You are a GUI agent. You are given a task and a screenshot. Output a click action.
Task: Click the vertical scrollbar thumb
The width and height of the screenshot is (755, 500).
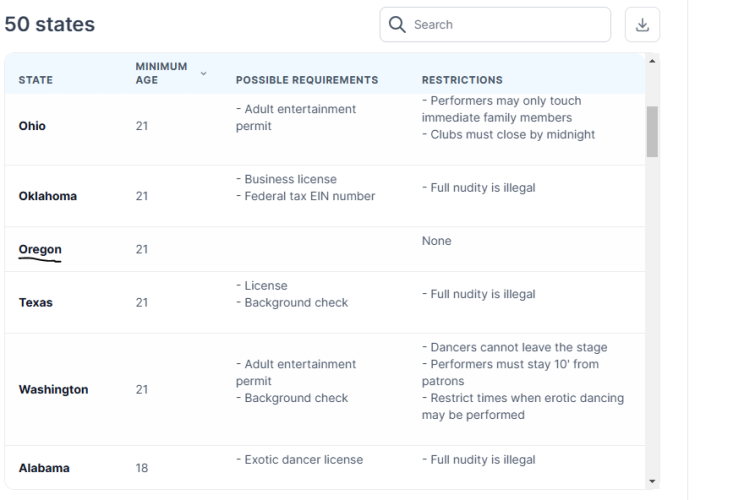pyautogui.click(x=652, y=132)
